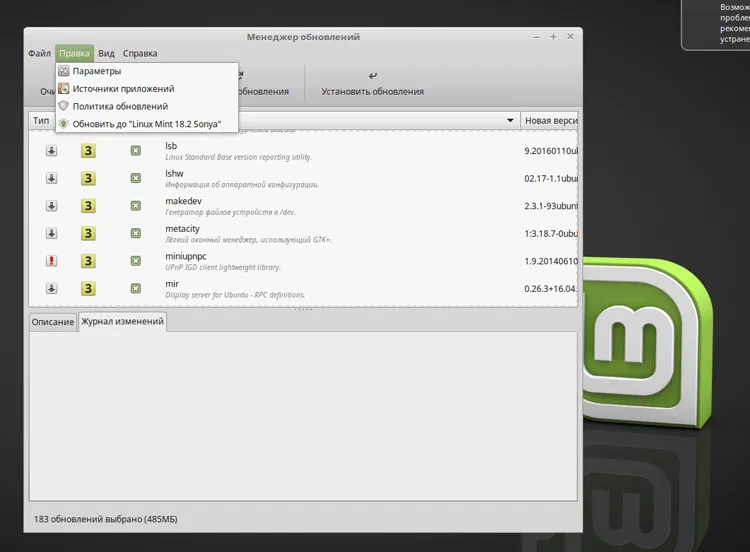Uncheck the miniupnpc update checkbox
This screenshot has width=750, height=552.
point(136,261)
